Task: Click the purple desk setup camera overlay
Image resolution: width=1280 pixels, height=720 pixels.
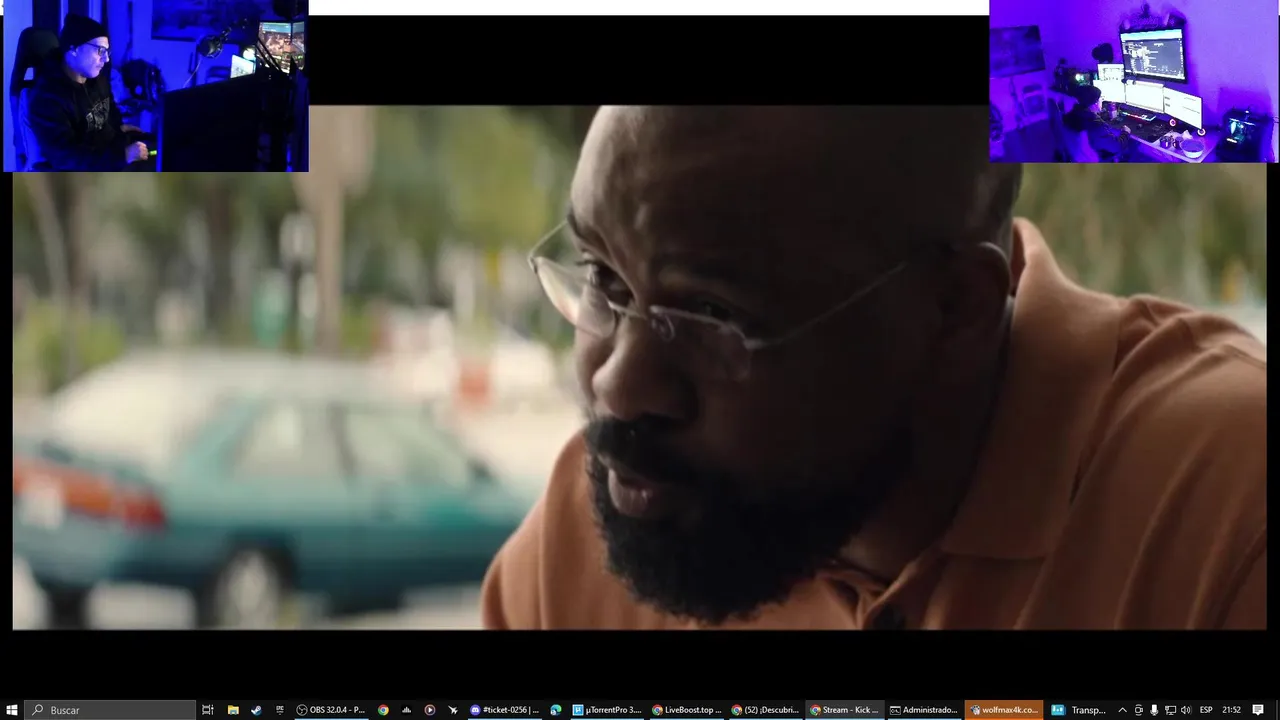Action: [1133, 81]
